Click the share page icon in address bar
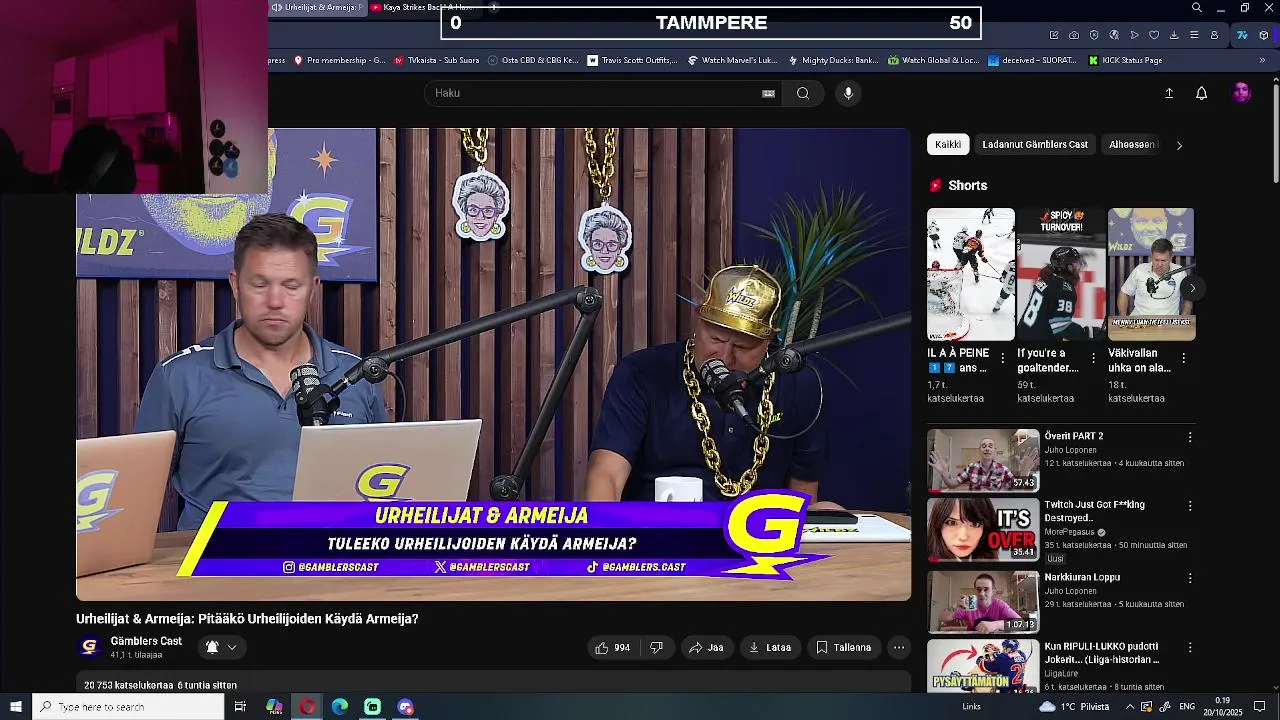The height and width of the screenshot is (720, 1280). (1053, 35)
